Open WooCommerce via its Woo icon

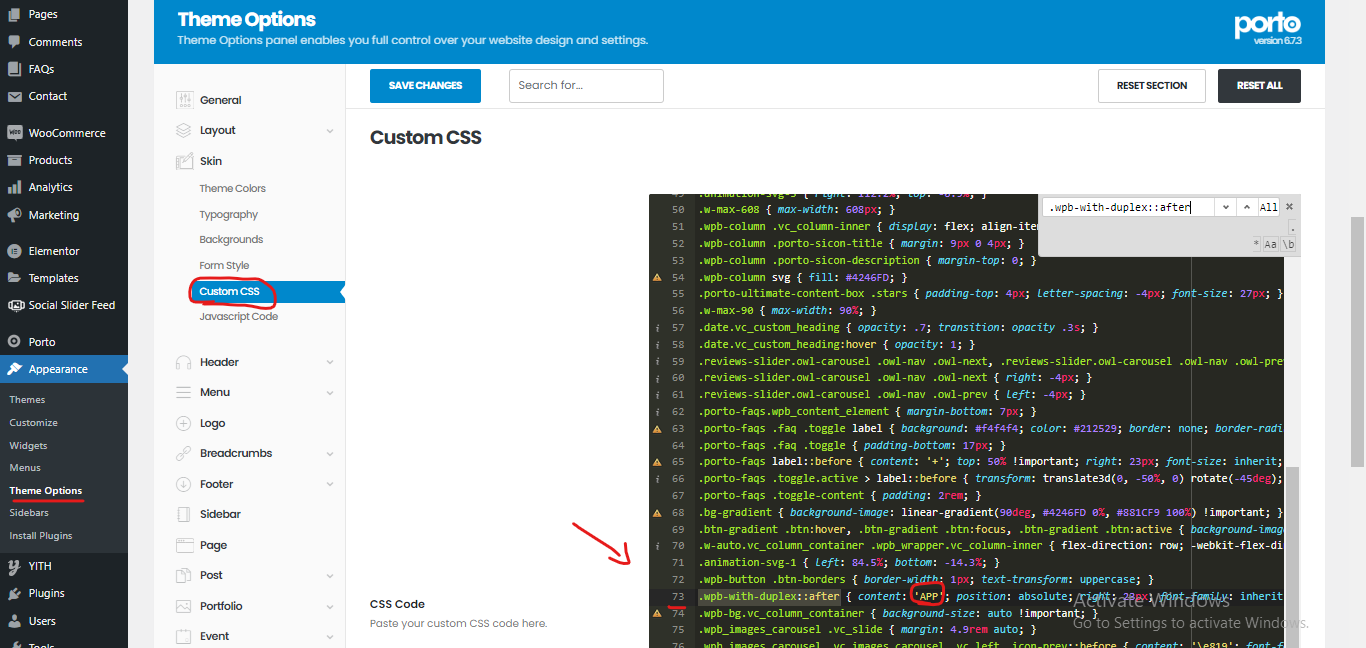14,132
